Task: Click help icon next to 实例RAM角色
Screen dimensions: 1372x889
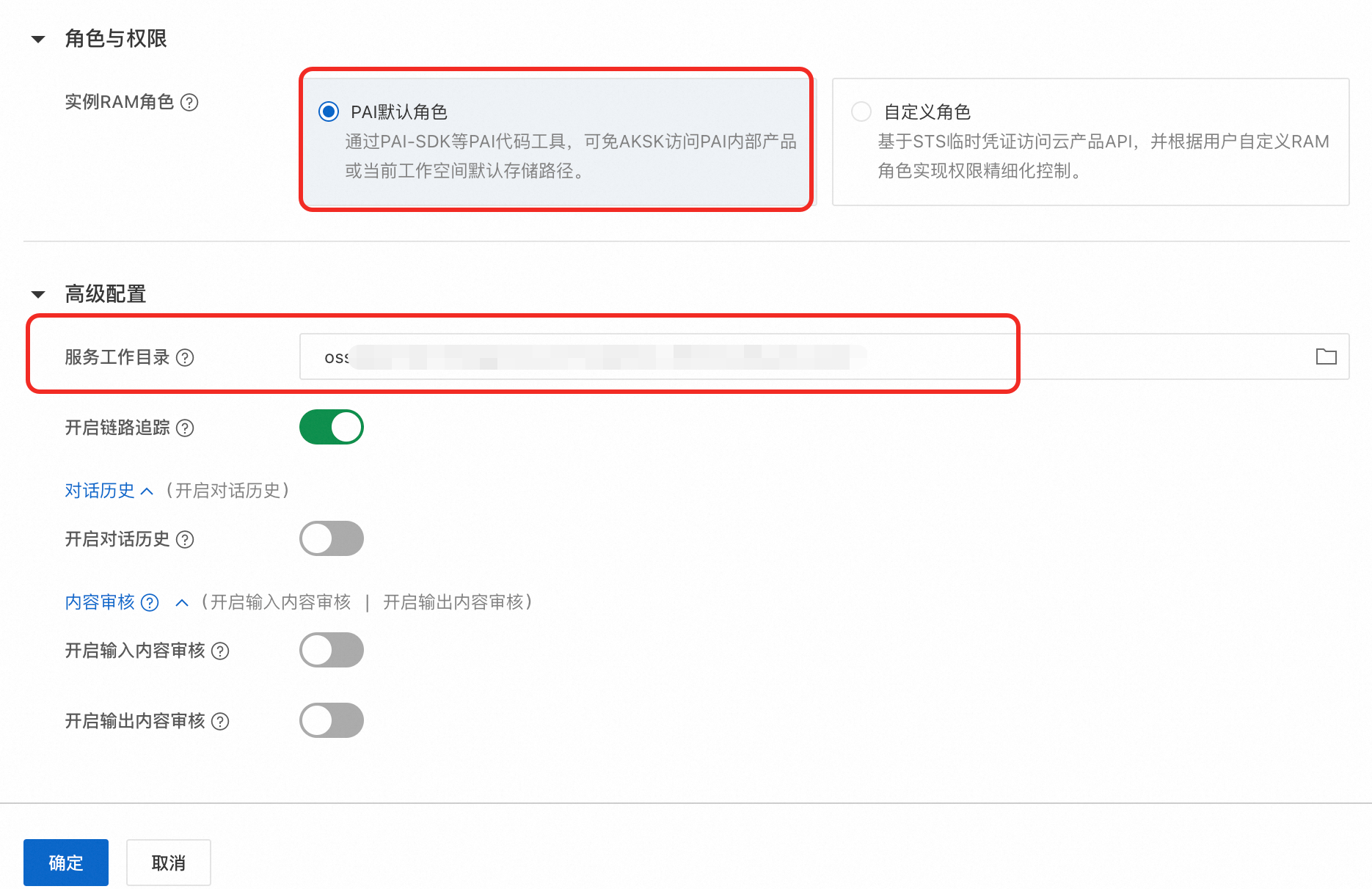Action: coord(189,102)
